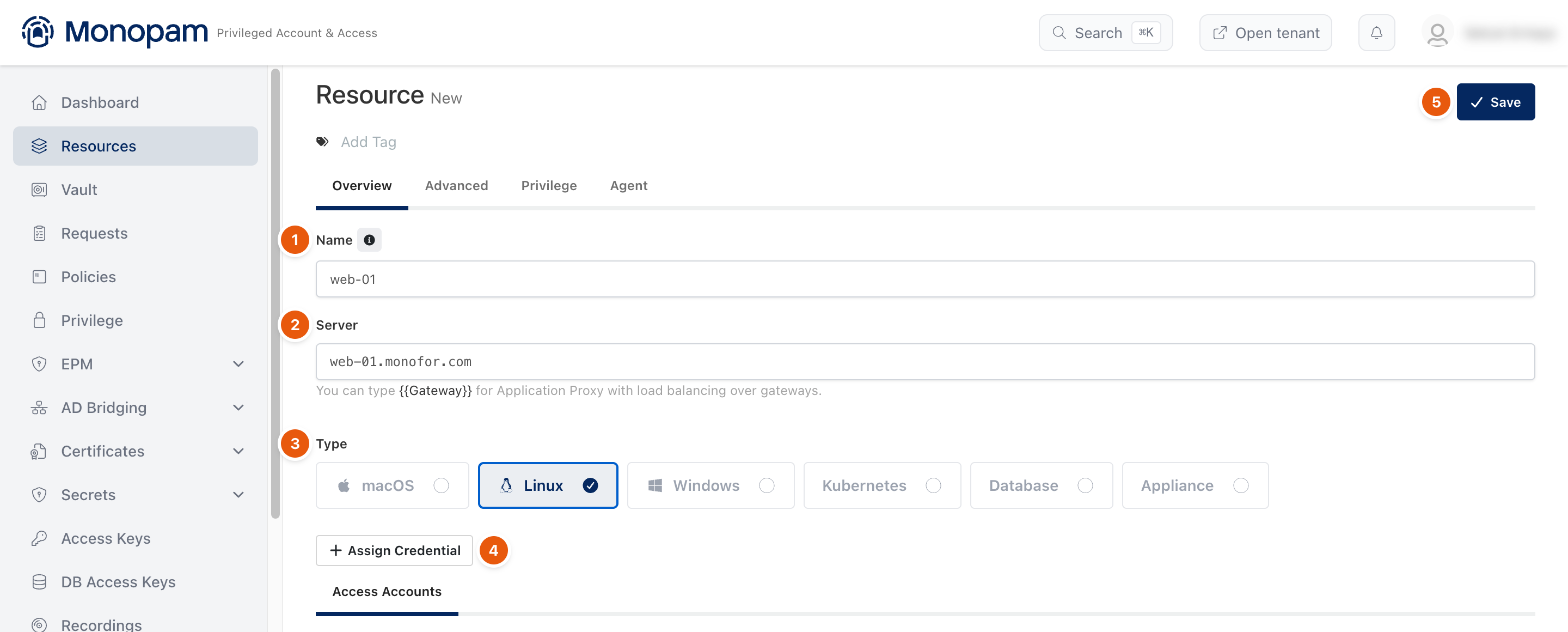Click the Open tenant button
The image size is (1568, 632).
1265,33
